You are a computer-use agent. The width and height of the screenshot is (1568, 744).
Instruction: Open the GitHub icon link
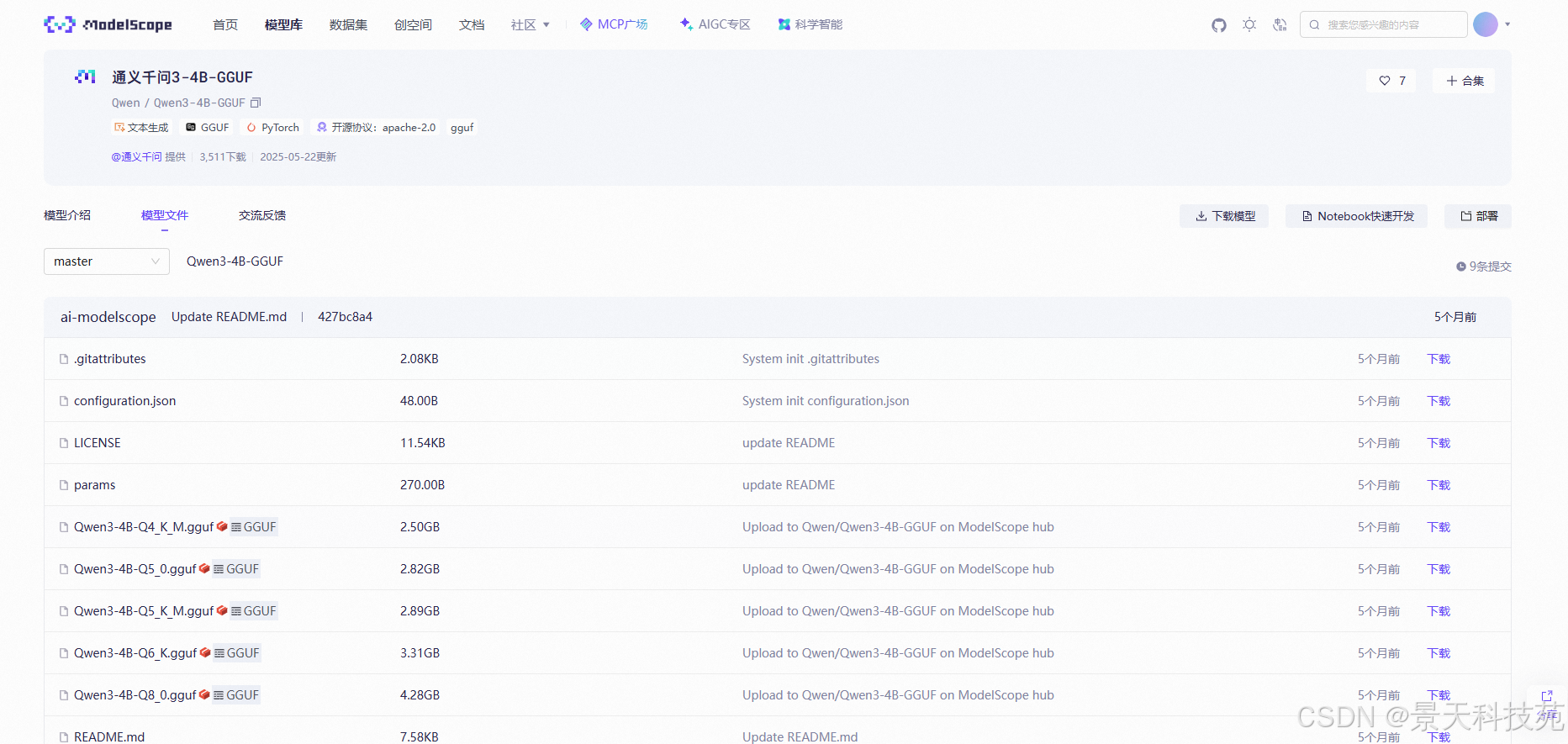click(1219, 25)
